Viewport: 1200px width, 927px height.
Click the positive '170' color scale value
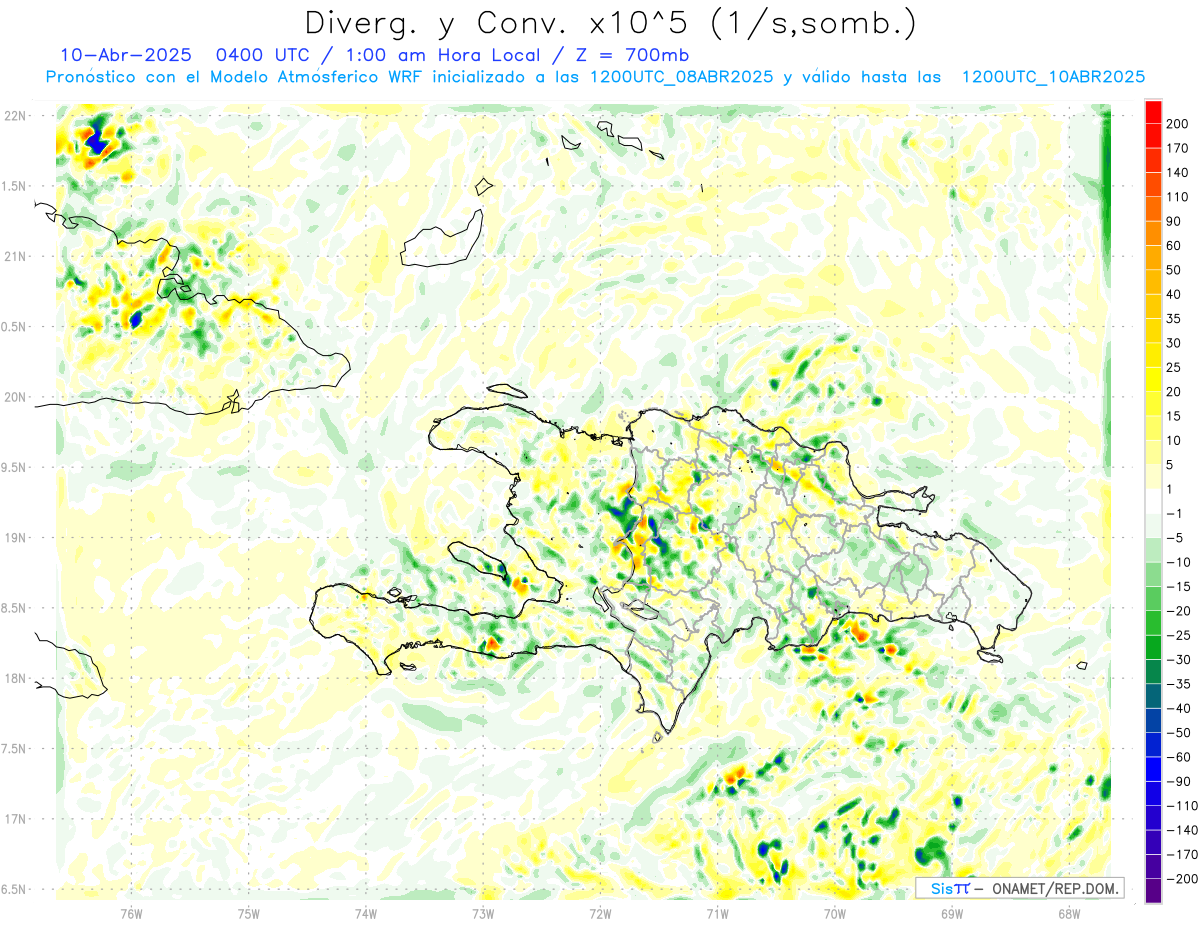[1178, 148]
